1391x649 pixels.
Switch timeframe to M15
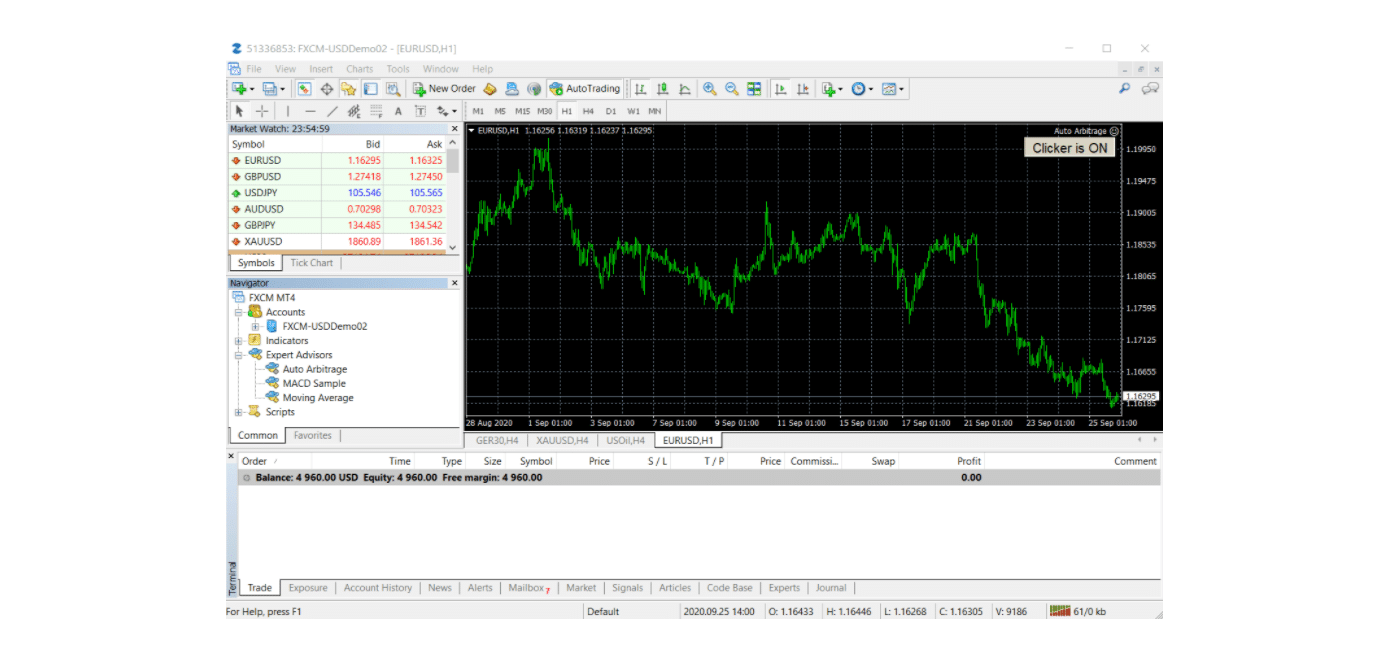tap(522, 111)
